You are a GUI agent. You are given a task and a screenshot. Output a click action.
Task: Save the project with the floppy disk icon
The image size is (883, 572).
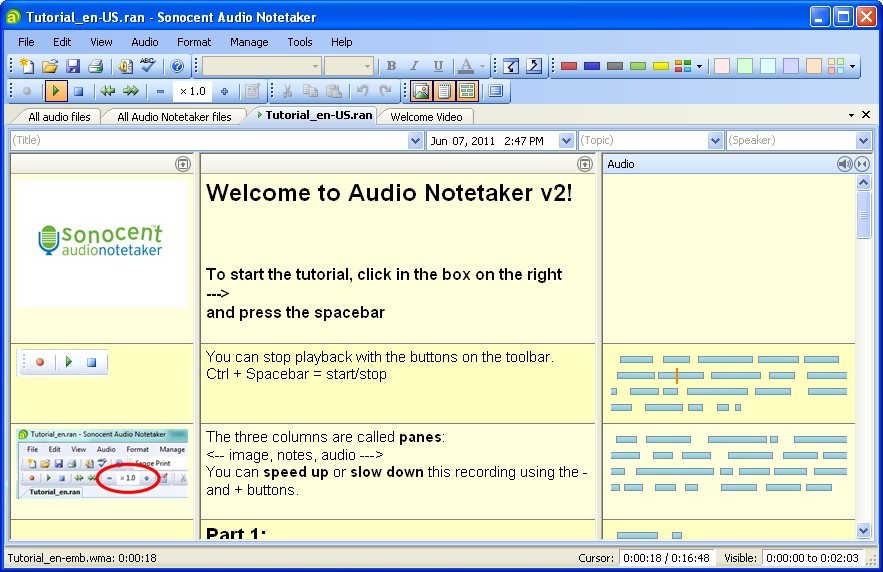[x=73, y=66]
